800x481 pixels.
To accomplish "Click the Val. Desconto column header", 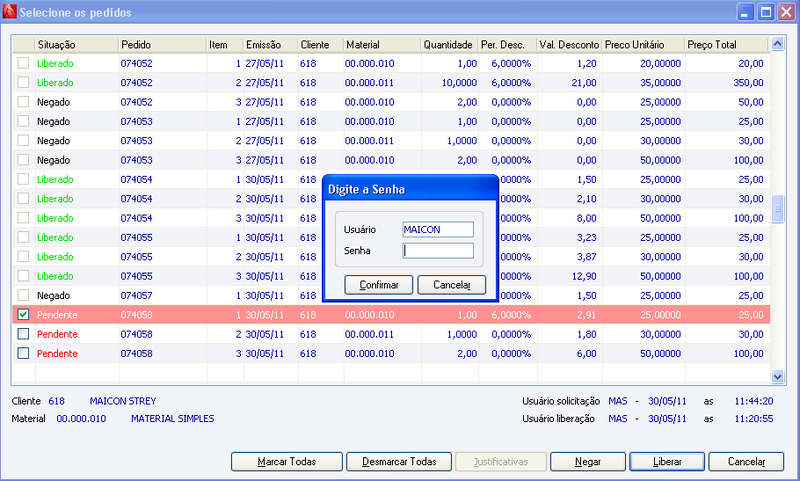I will tap(569, 45).
